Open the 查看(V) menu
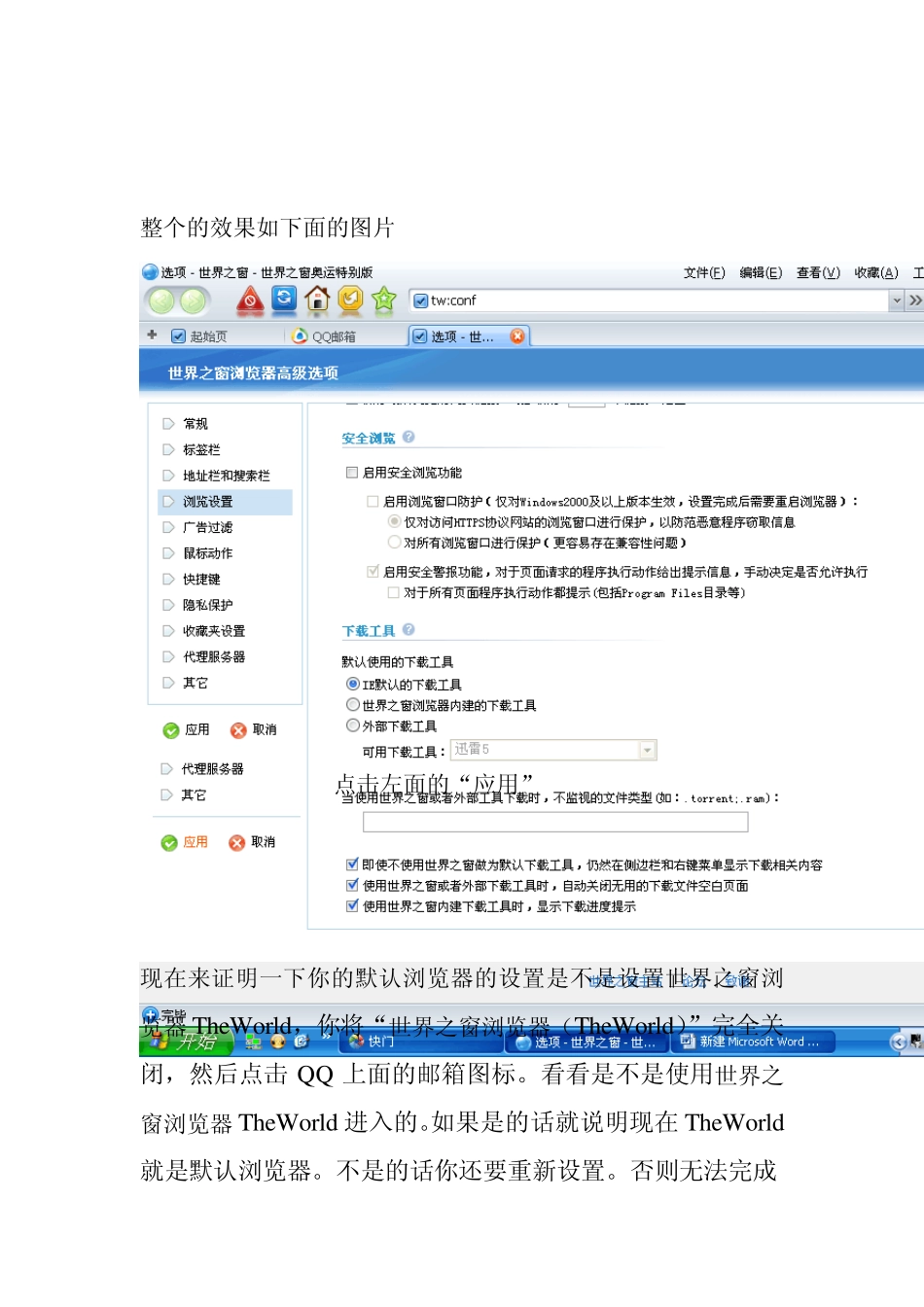 tap(818, 273)
